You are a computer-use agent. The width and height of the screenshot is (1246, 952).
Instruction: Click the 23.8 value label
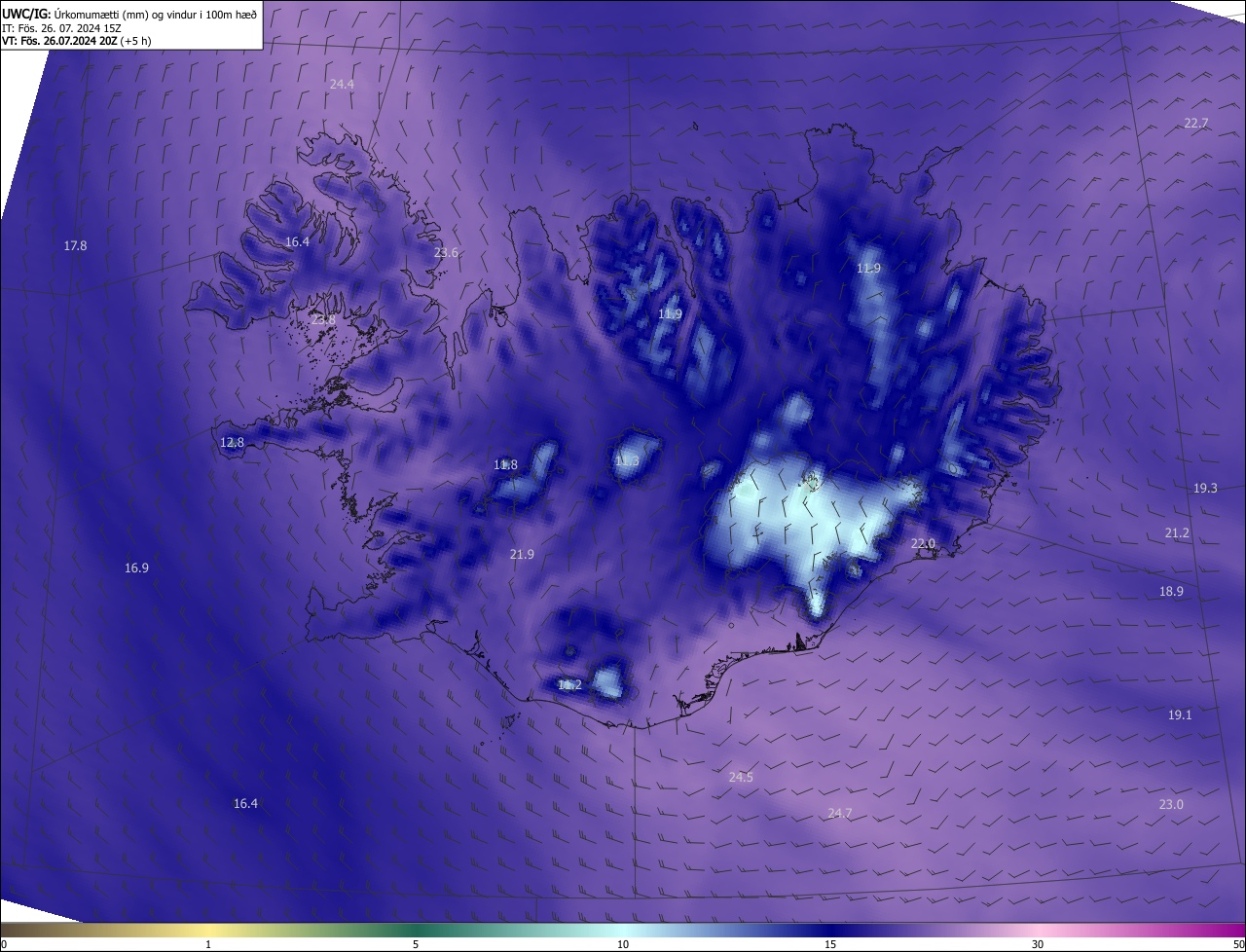(323, 320)
